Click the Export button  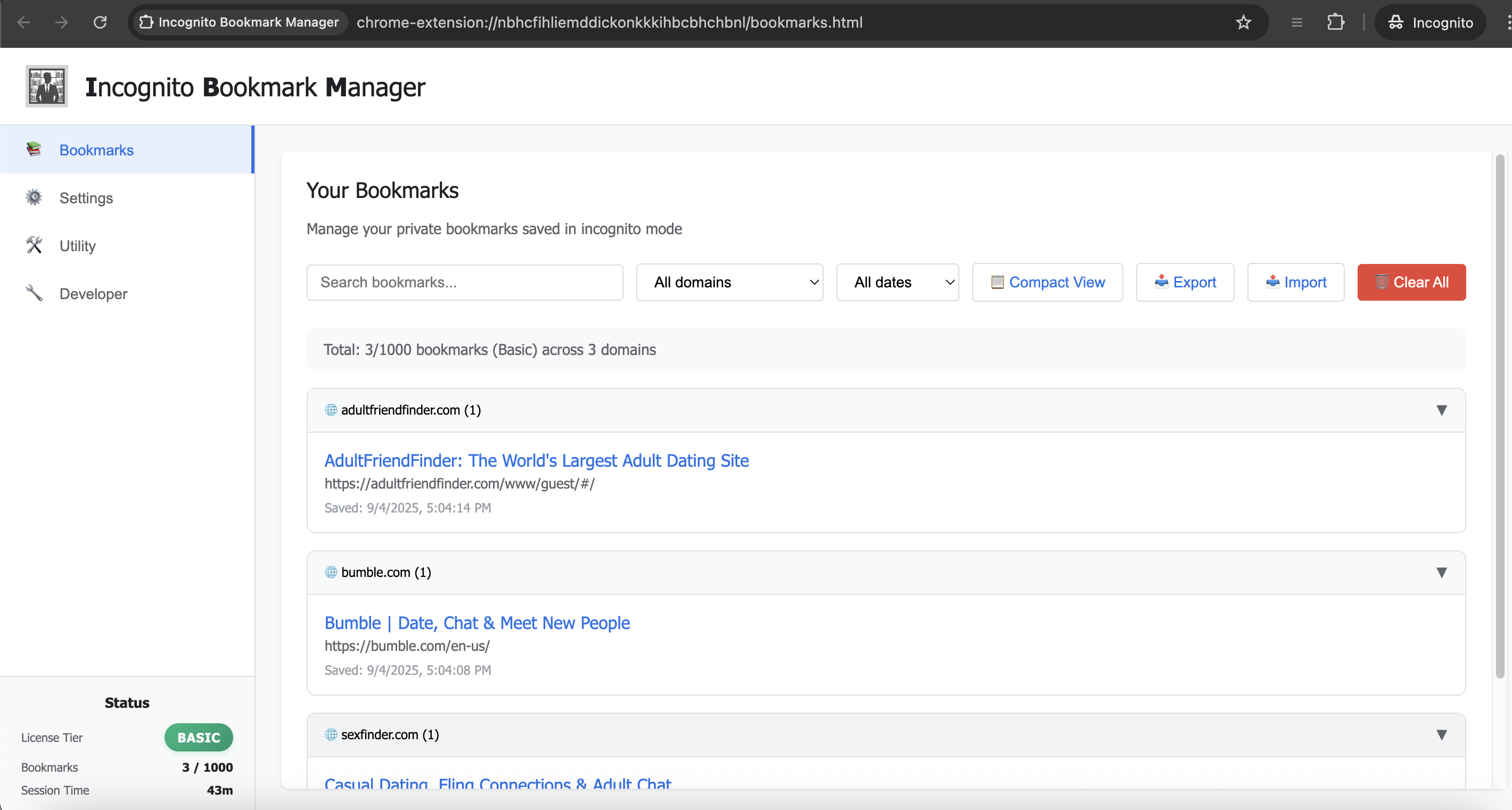tap(1185, 282)
